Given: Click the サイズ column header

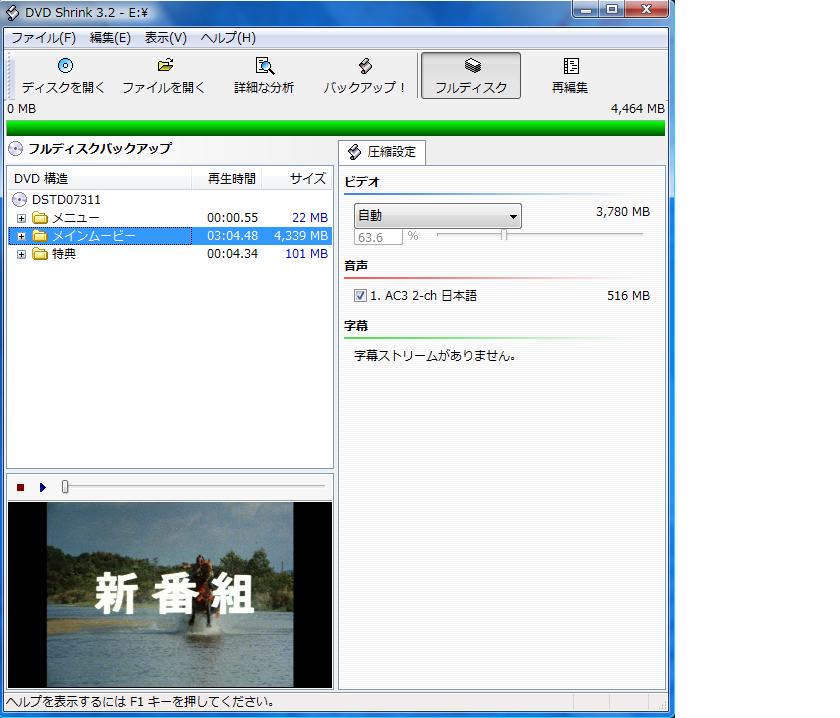Looking at the screenshot, I should (307, 179).
